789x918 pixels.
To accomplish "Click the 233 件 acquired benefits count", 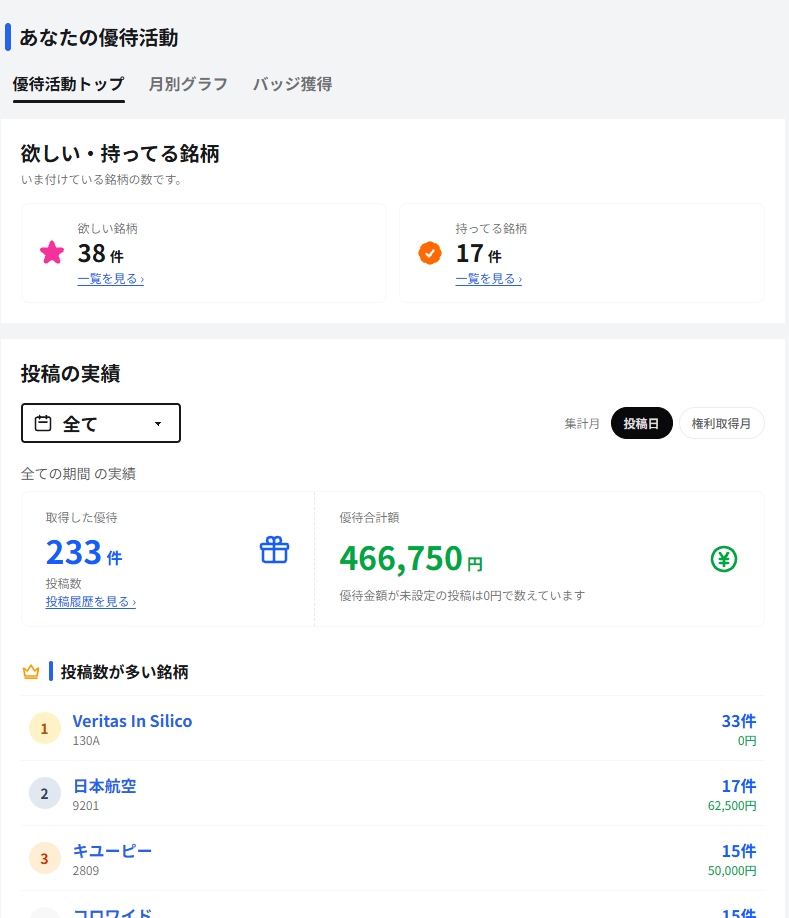I will click(84, 553).
